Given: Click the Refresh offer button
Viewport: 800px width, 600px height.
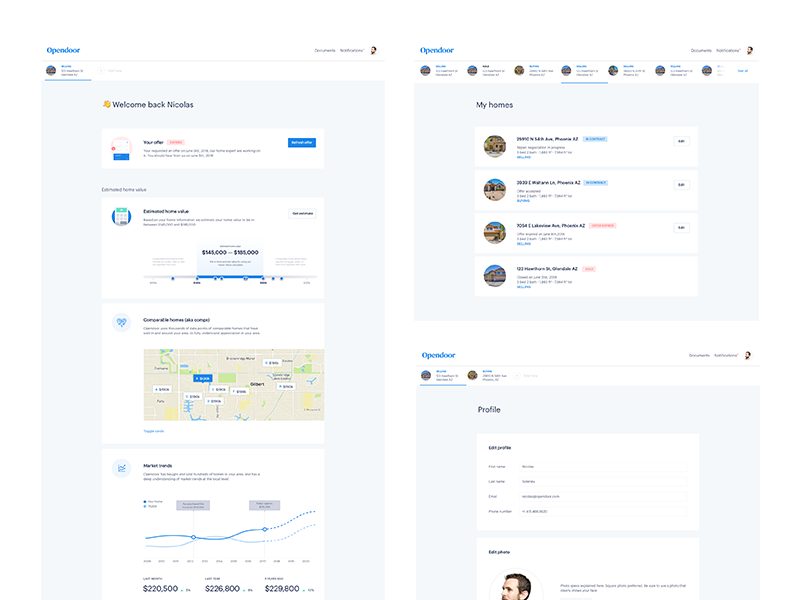Looking at the screenshot, I should 302,142.
